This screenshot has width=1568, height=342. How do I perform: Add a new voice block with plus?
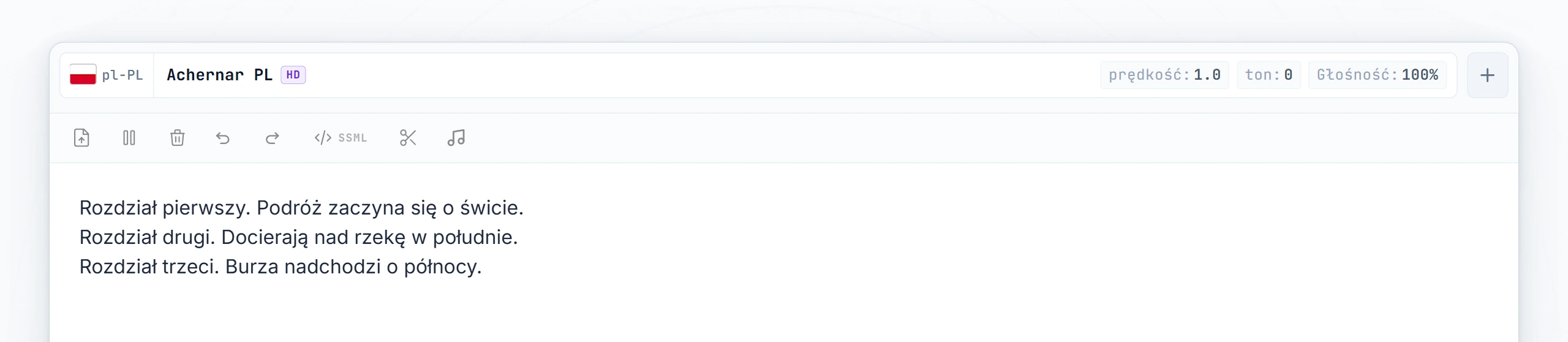1487,75
